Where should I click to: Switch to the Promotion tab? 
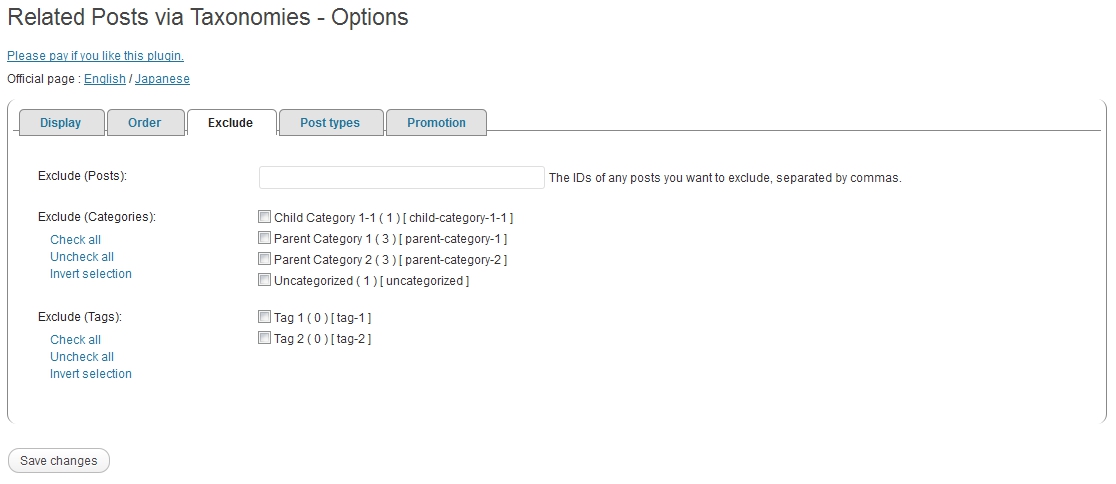[436, 123]
